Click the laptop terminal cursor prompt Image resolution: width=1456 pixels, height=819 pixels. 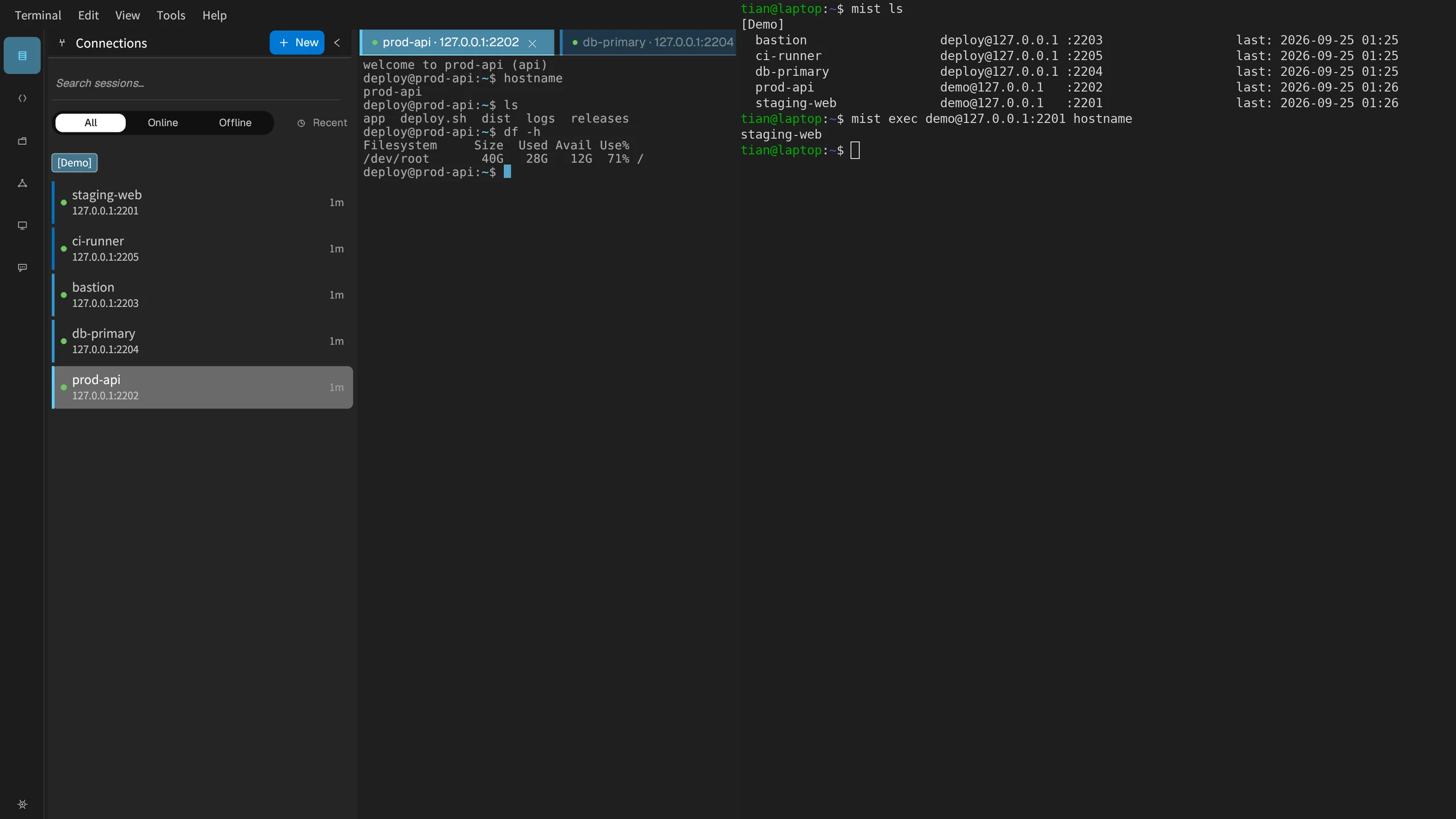click(x=855, y=151)
